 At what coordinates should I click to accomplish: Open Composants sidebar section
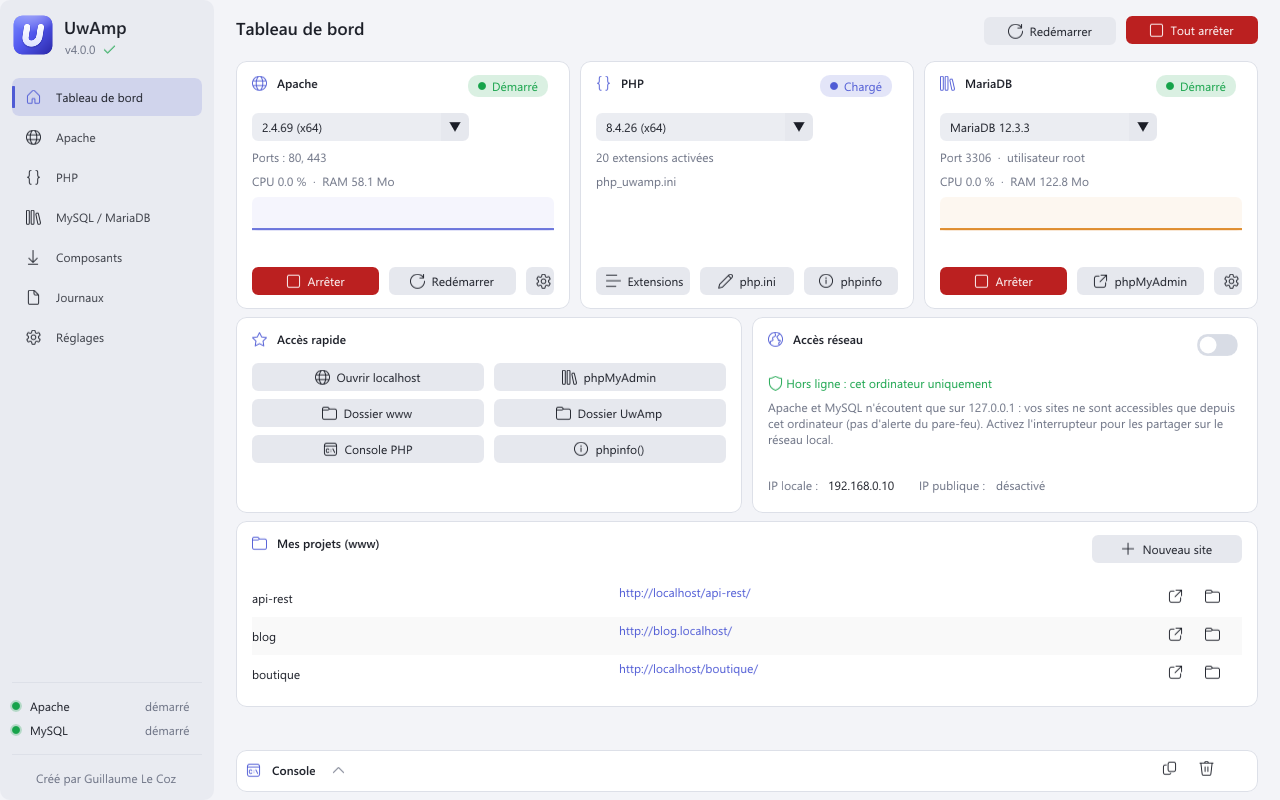click(x=107, y=257)
